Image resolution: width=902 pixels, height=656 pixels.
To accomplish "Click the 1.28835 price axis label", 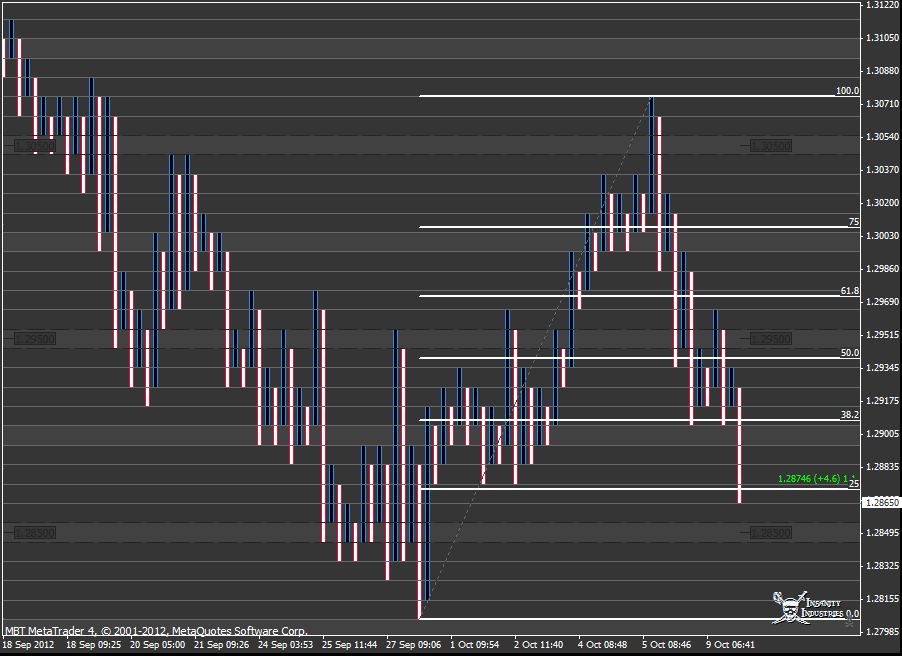I will [x=882, y=466].
